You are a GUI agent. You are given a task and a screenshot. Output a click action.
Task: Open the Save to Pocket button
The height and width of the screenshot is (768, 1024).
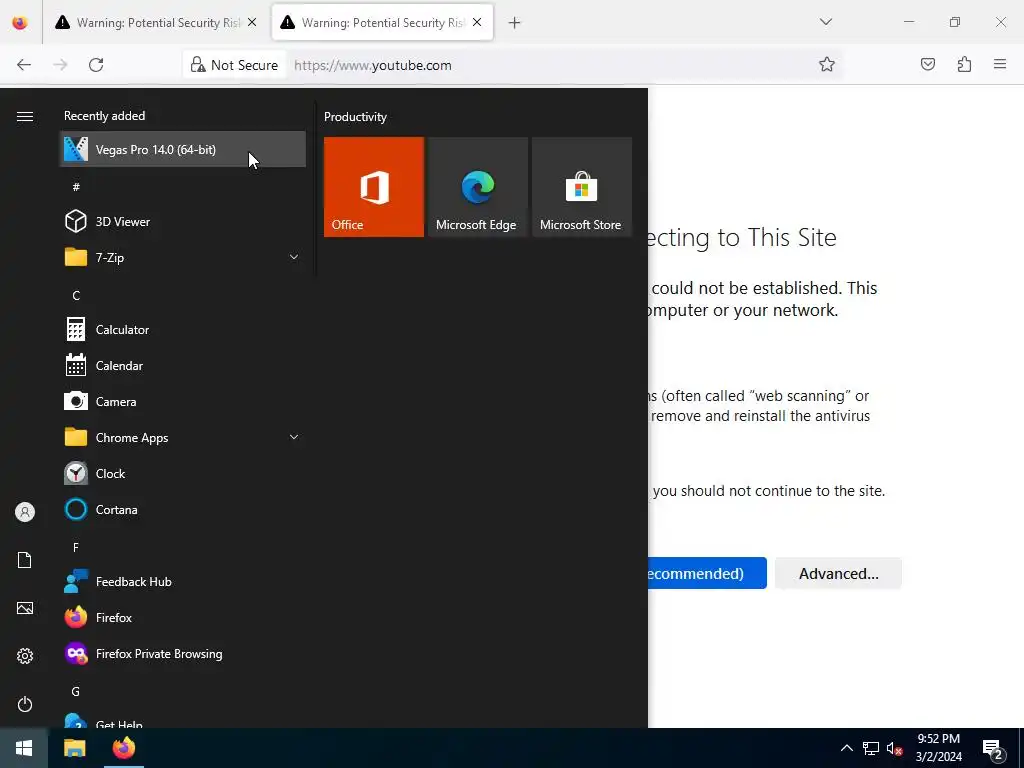(x=927, y=64)
